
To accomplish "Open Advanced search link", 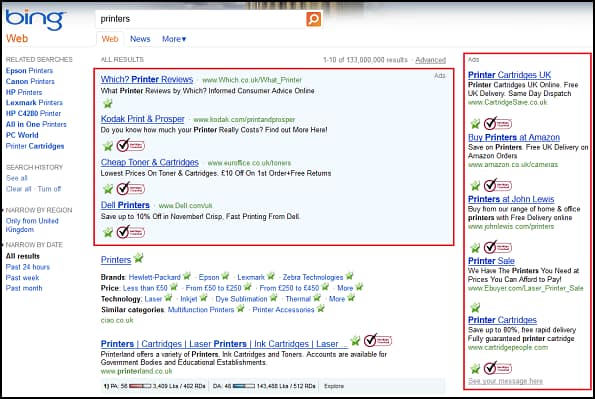I will (x=430, y=60).
